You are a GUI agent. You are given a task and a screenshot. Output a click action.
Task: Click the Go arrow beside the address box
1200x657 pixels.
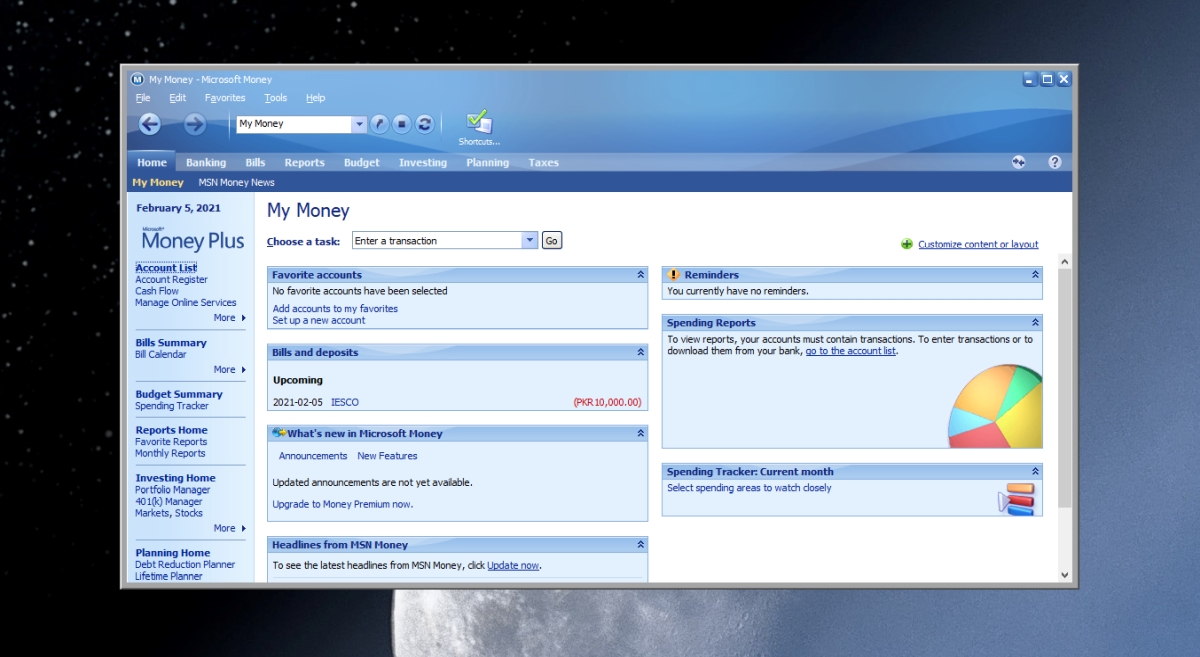(379, 124)
